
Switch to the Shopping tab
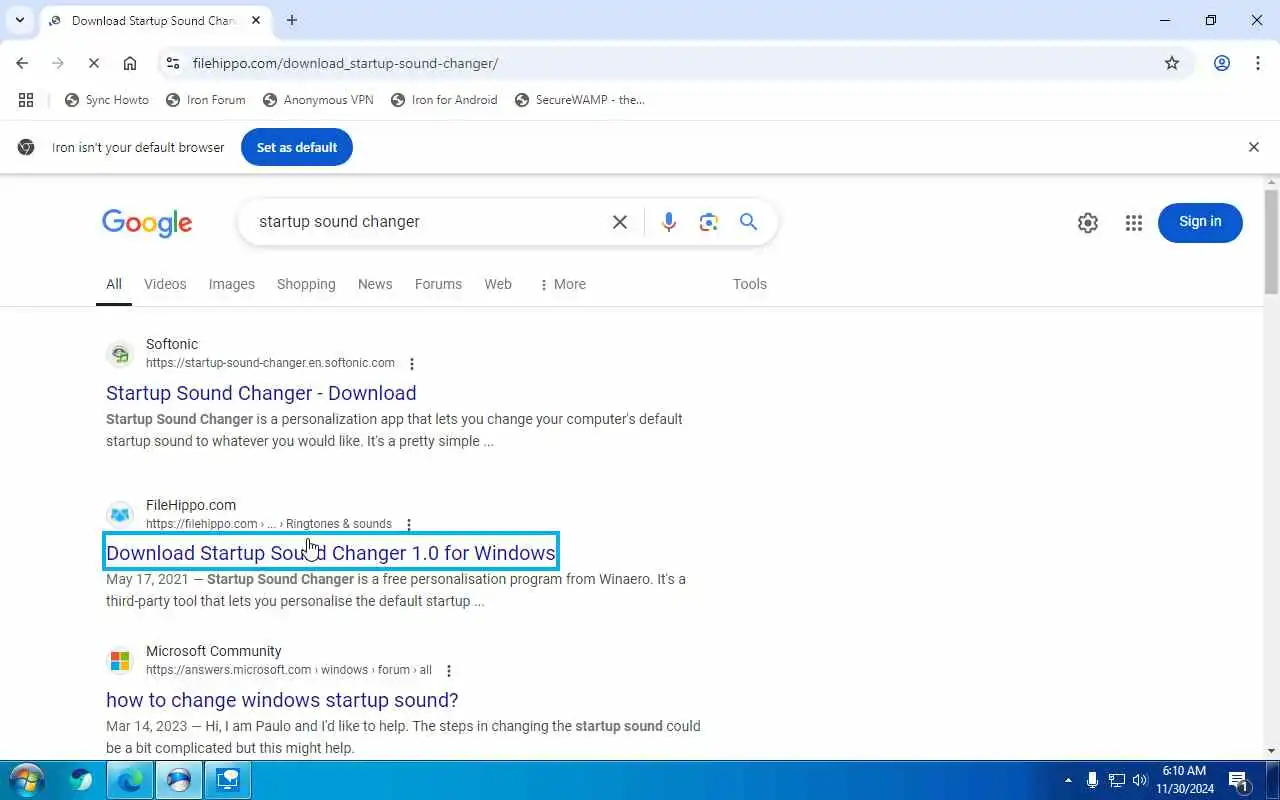(x=306, y=284)
